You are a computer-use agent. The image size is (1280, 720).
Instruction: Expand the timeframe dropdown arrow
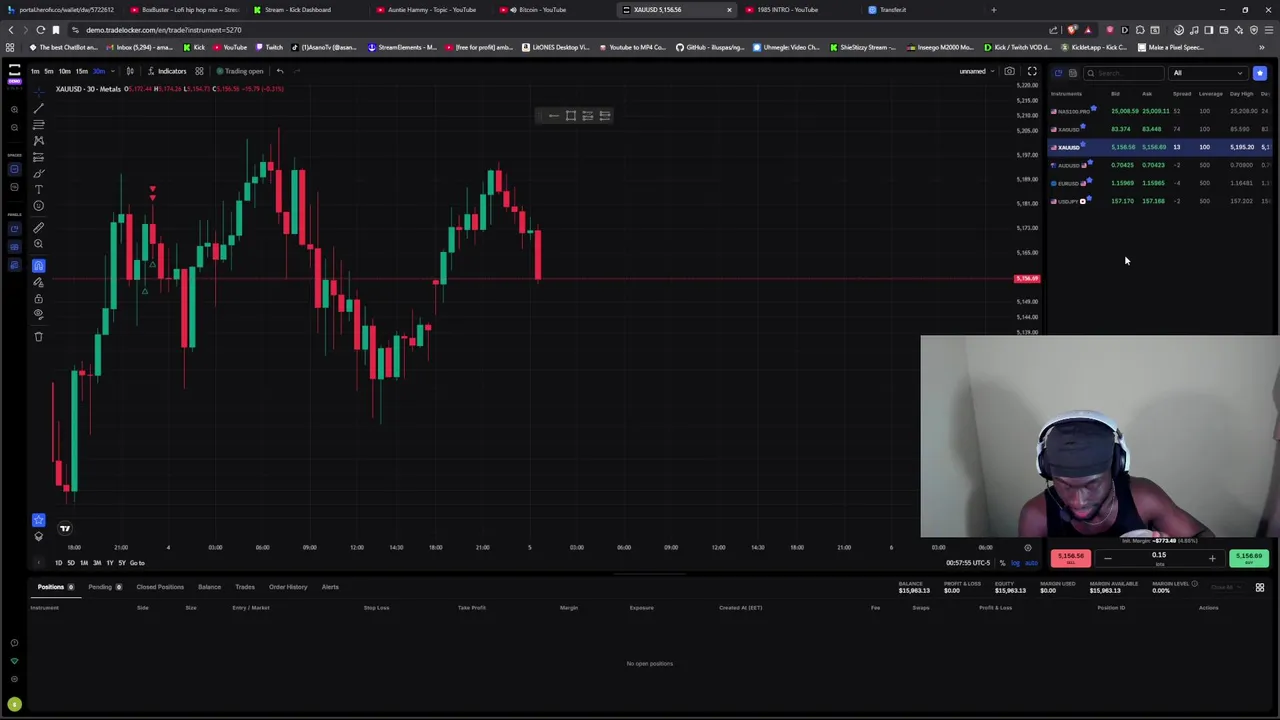111,71
